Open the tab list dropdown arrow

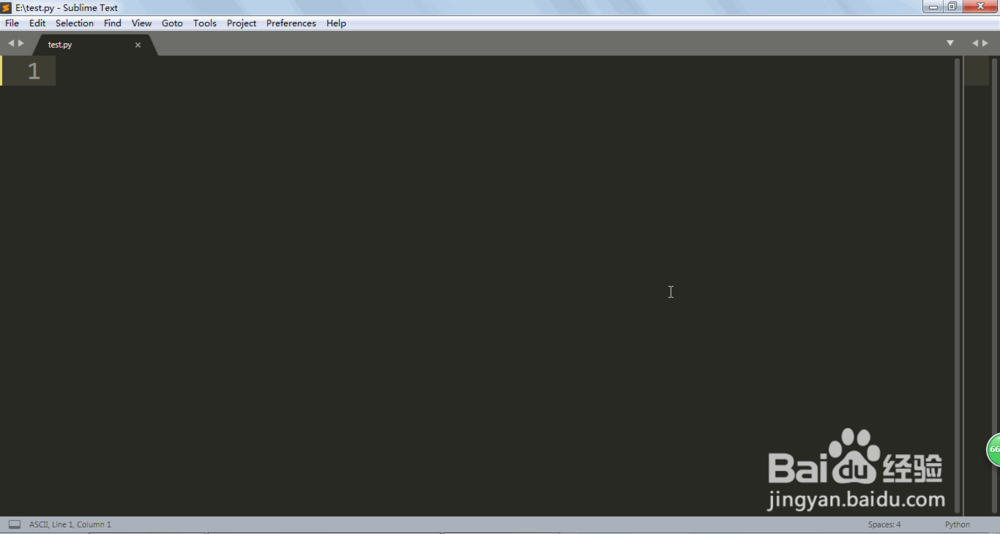tap(950, 43)
